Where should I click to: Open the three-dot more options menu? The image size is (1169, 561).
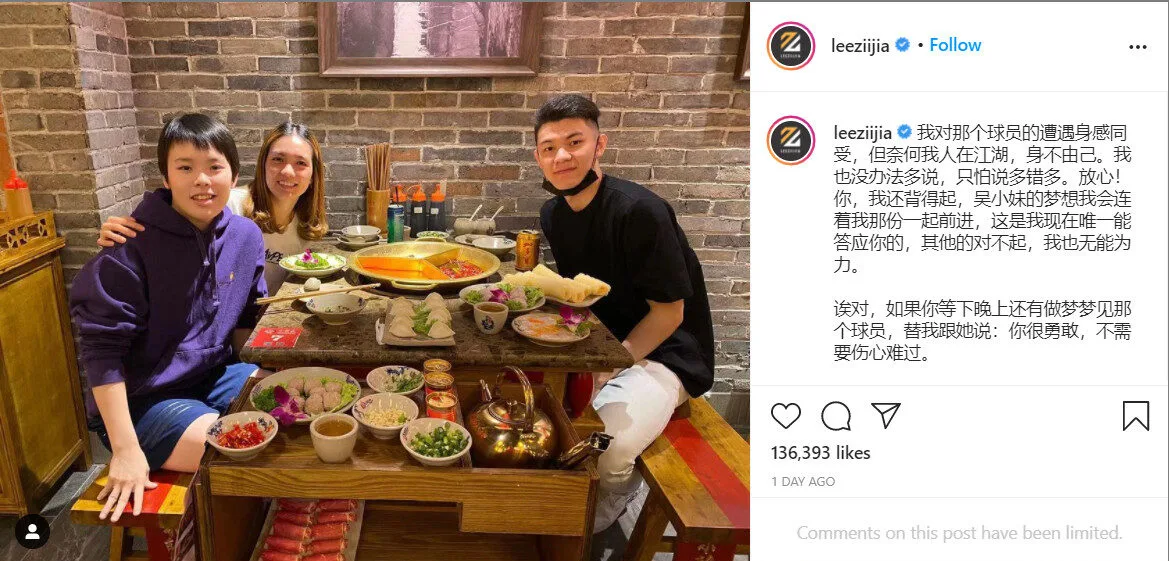click(x=1138, y=47)
